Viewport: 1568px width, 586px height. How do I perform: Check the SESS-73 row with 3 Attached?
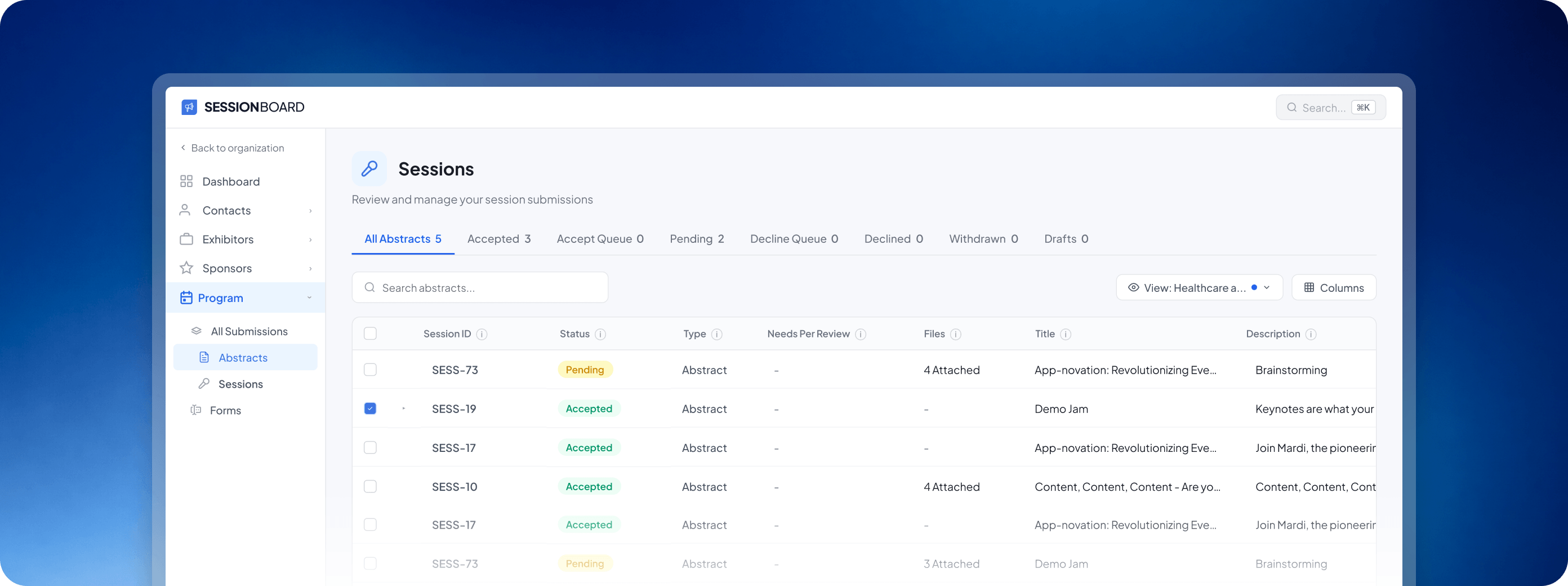[x=370, y=563]
